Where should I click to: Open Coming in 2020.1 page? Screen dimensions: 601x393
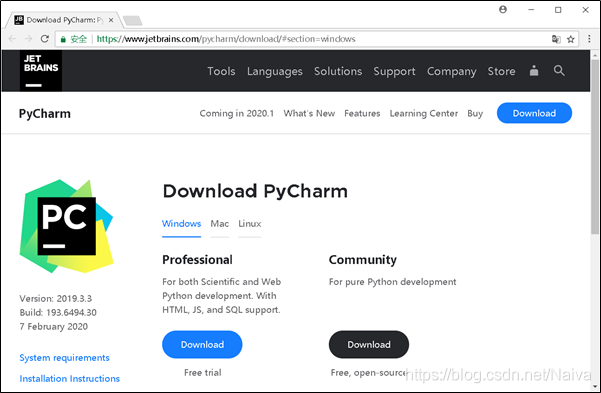click(236, 113)
